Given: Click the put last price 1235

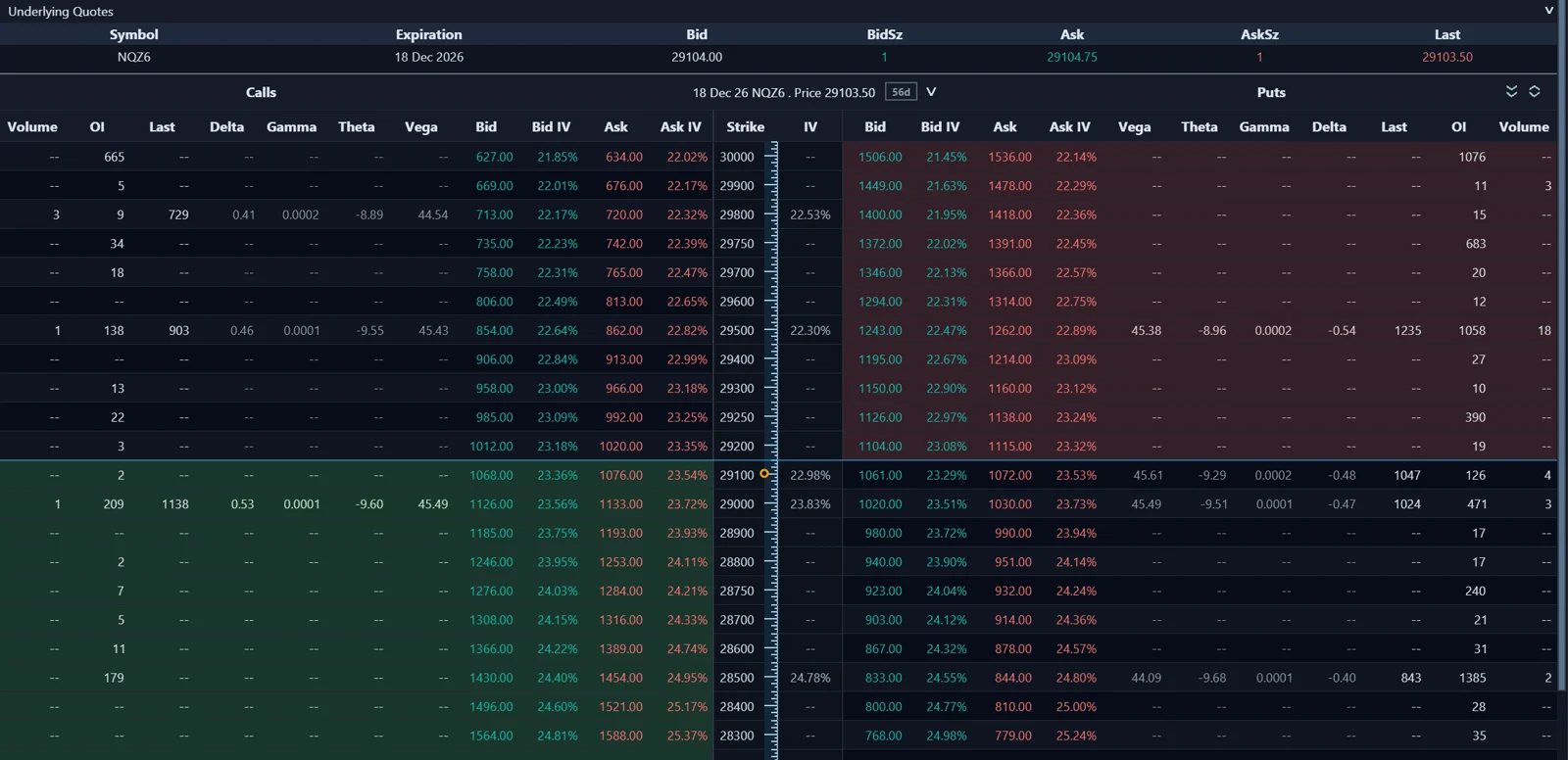Looking at the screenshot, I should click(1407, 331).
